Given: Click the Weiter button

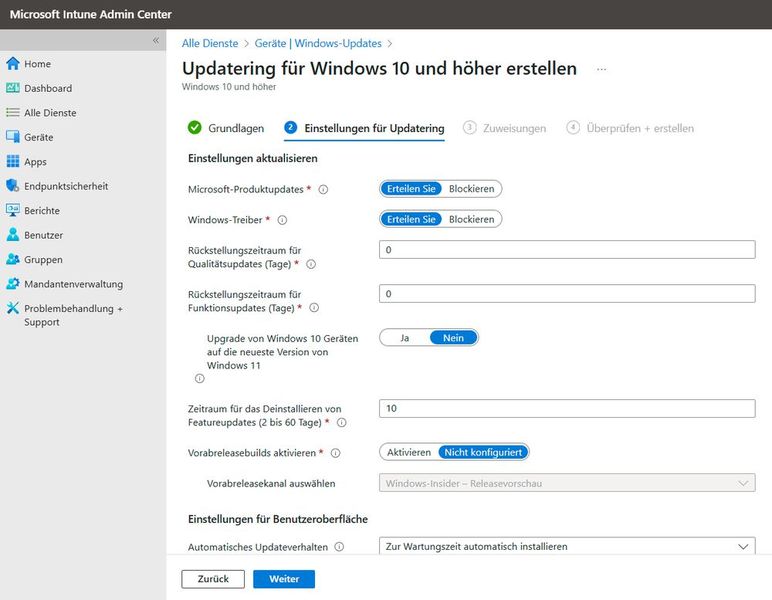Looking at the screenshot, I should pos(284,579).
